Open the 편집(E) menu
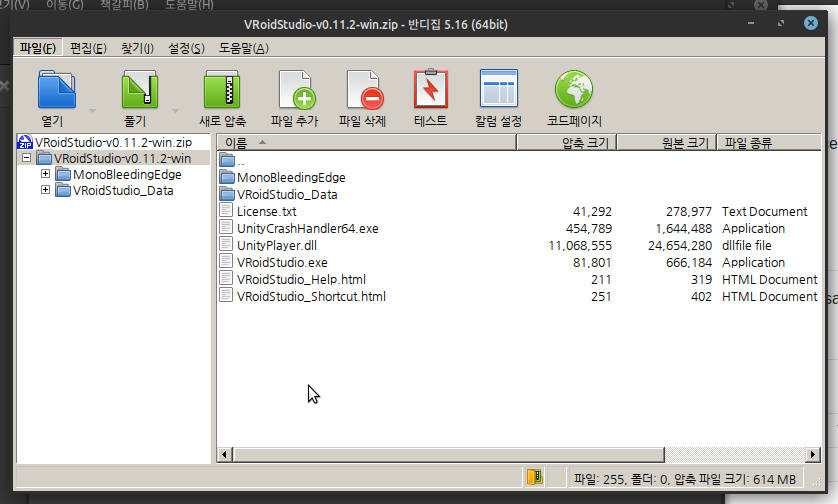Viewport: 838px width, 504px height. pos(88,48)
